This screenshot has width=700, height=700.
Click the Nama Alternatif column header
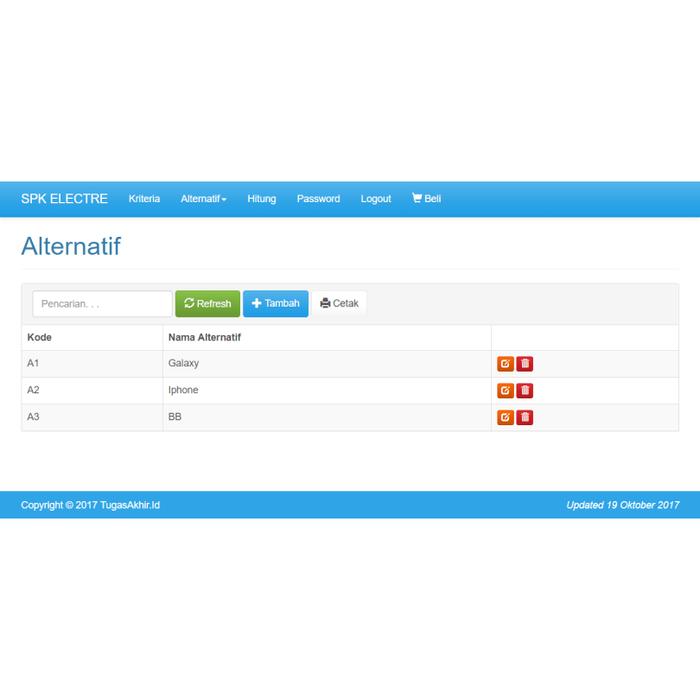[x=204, y=338]
